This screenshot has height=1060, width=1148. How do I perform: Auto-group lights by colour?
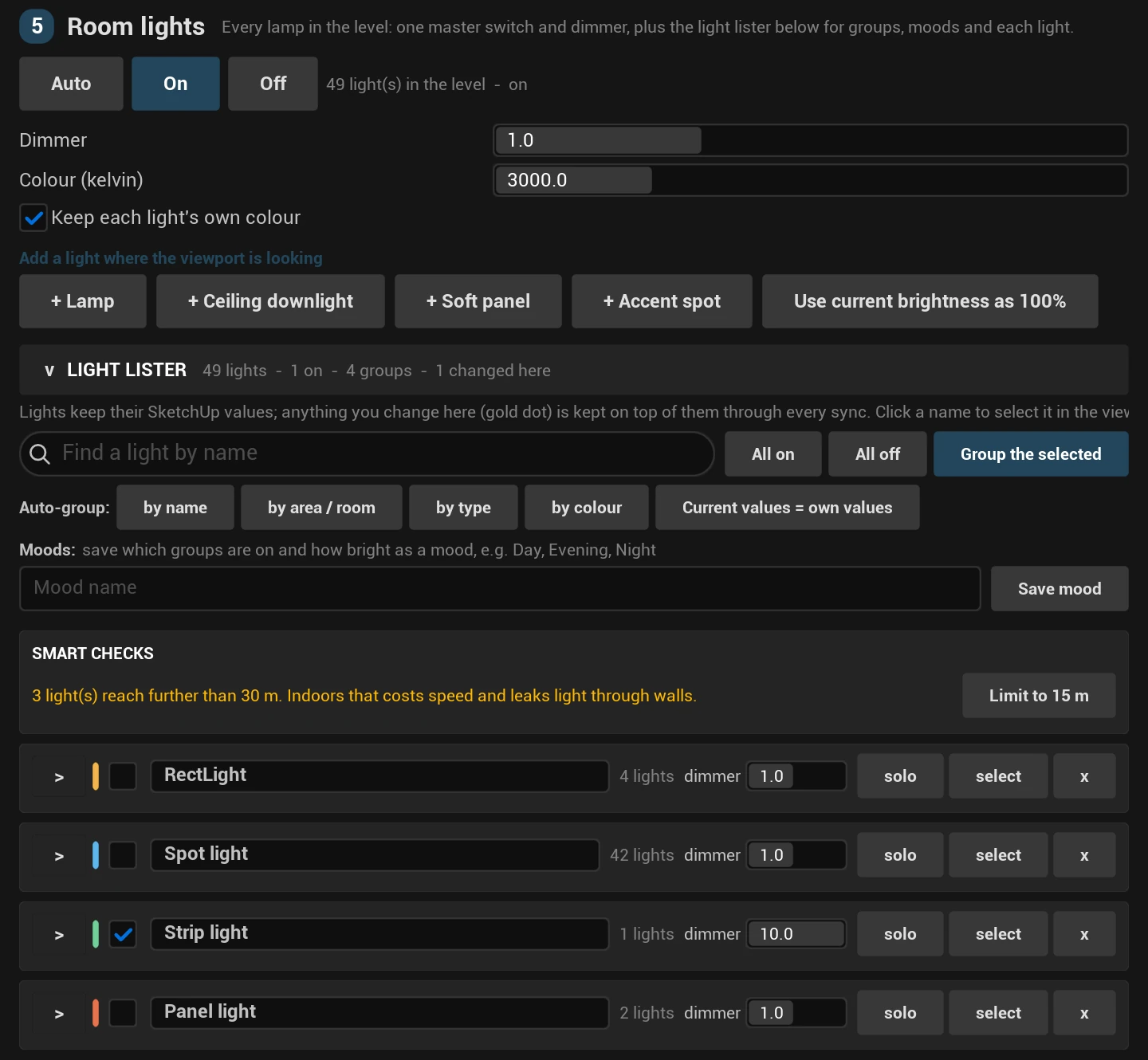587,508
